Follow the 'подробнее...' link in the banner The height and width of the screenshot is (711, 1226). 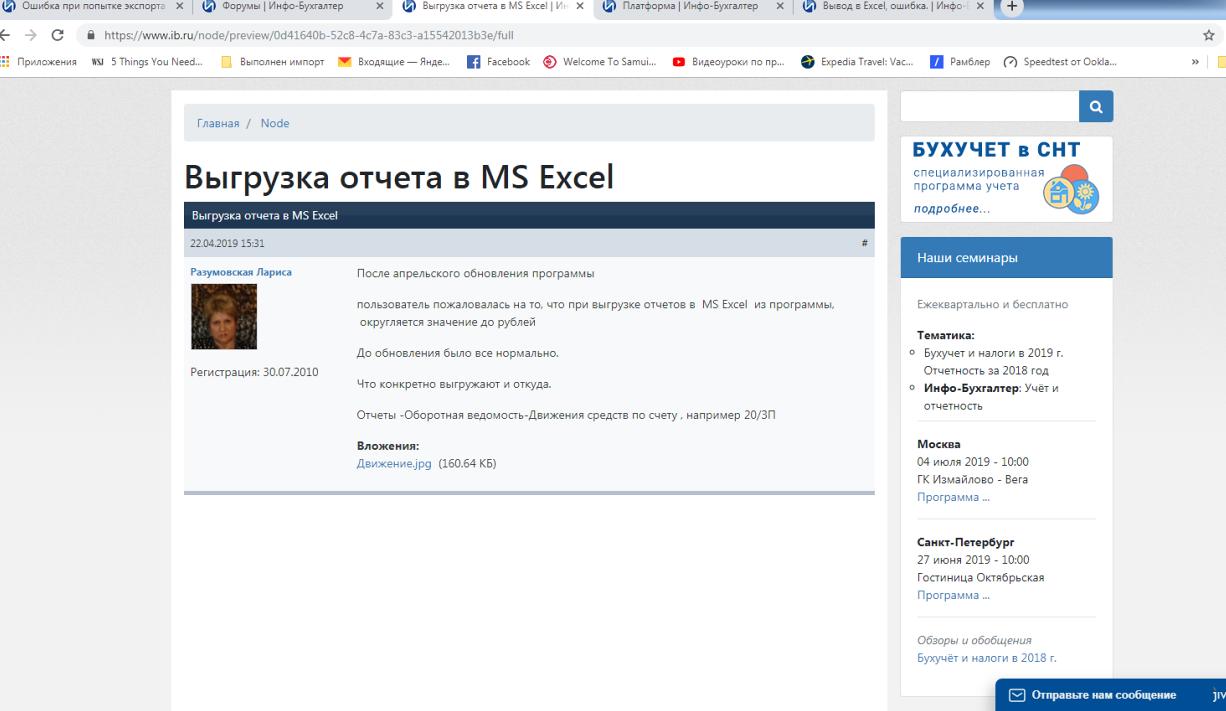pyautogui.click(x=952, y=209)
